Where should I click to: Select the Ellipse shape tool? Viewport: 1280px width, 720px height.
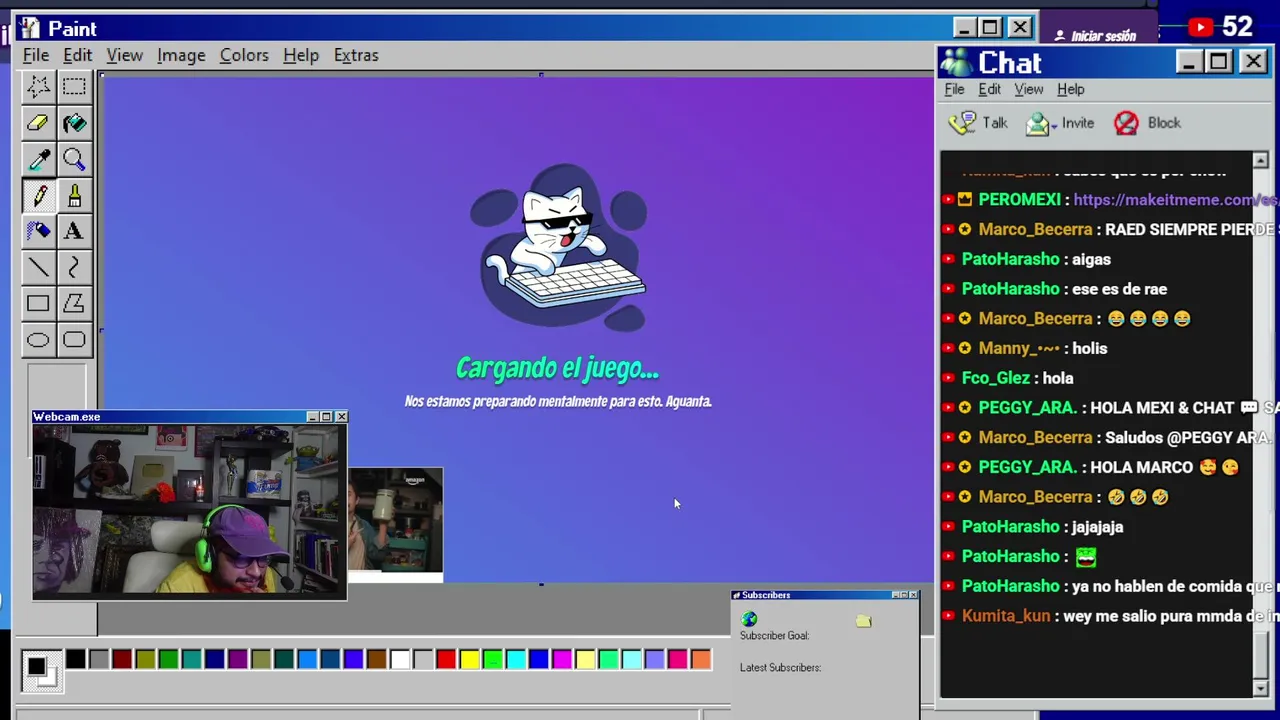coord(38,340)
